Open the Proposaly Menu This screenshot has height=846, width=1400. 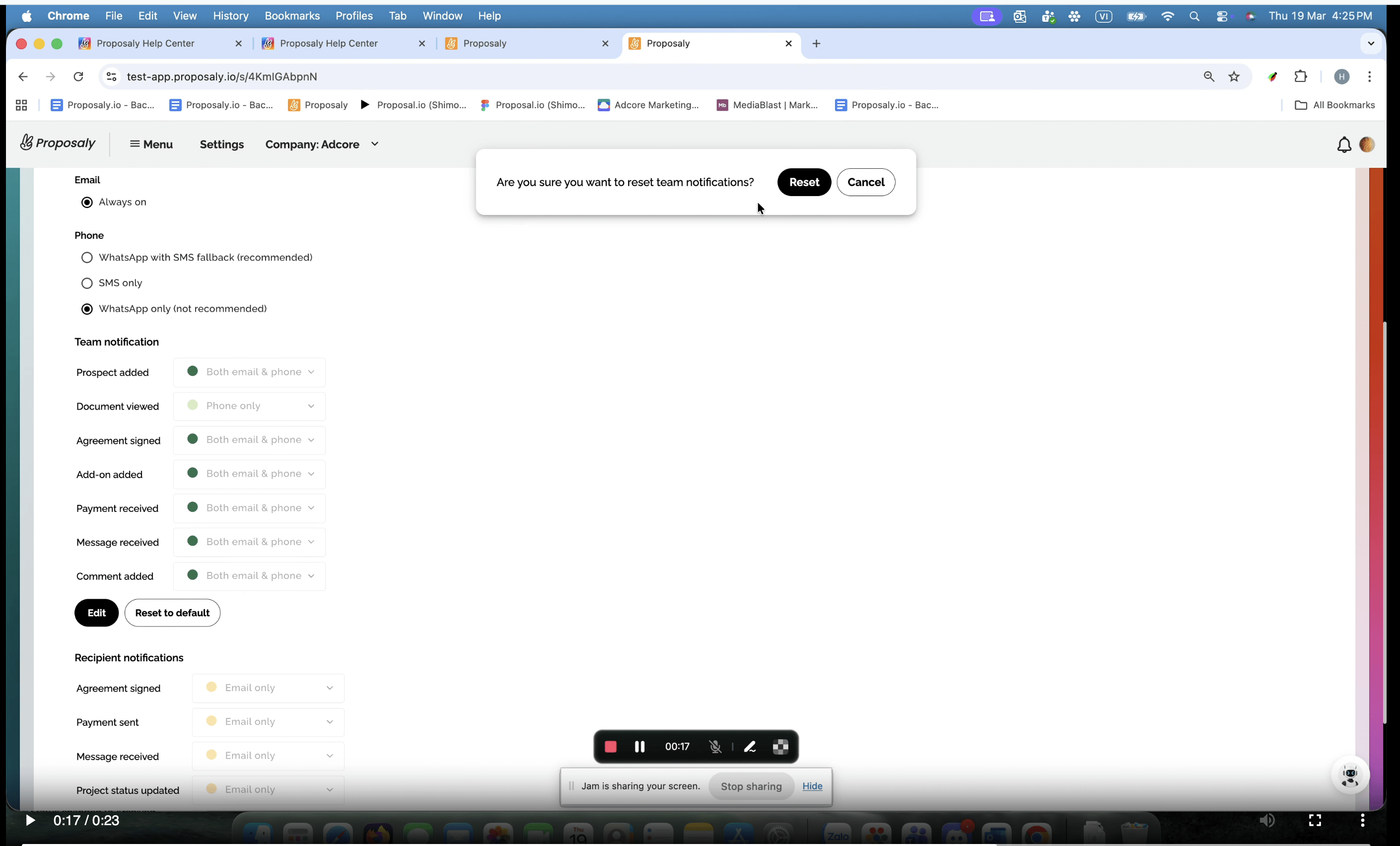151,144
